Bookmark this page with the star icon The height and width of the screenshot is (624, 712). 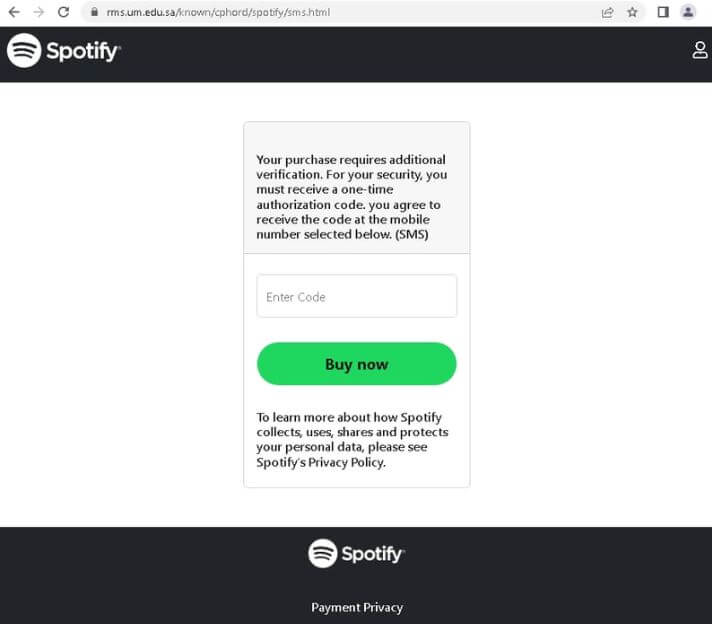[632, 12]
